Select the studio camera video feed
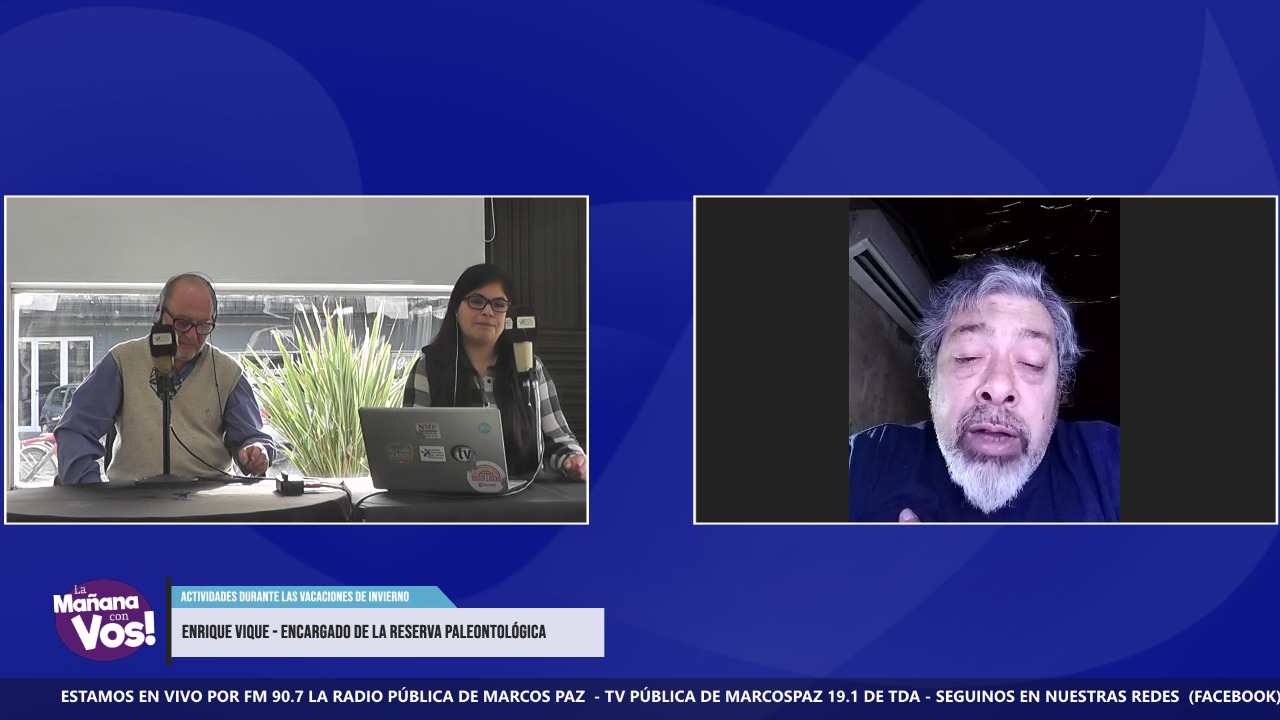This screenshot has height=720, width=1280. (x=297, y=360)
